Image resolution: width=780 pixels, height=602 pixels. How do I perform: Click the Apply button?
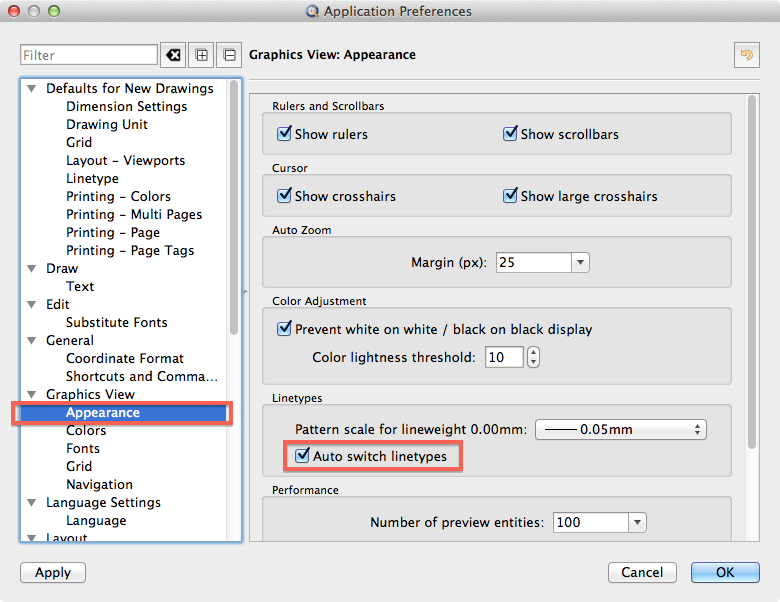pos(53,573)
